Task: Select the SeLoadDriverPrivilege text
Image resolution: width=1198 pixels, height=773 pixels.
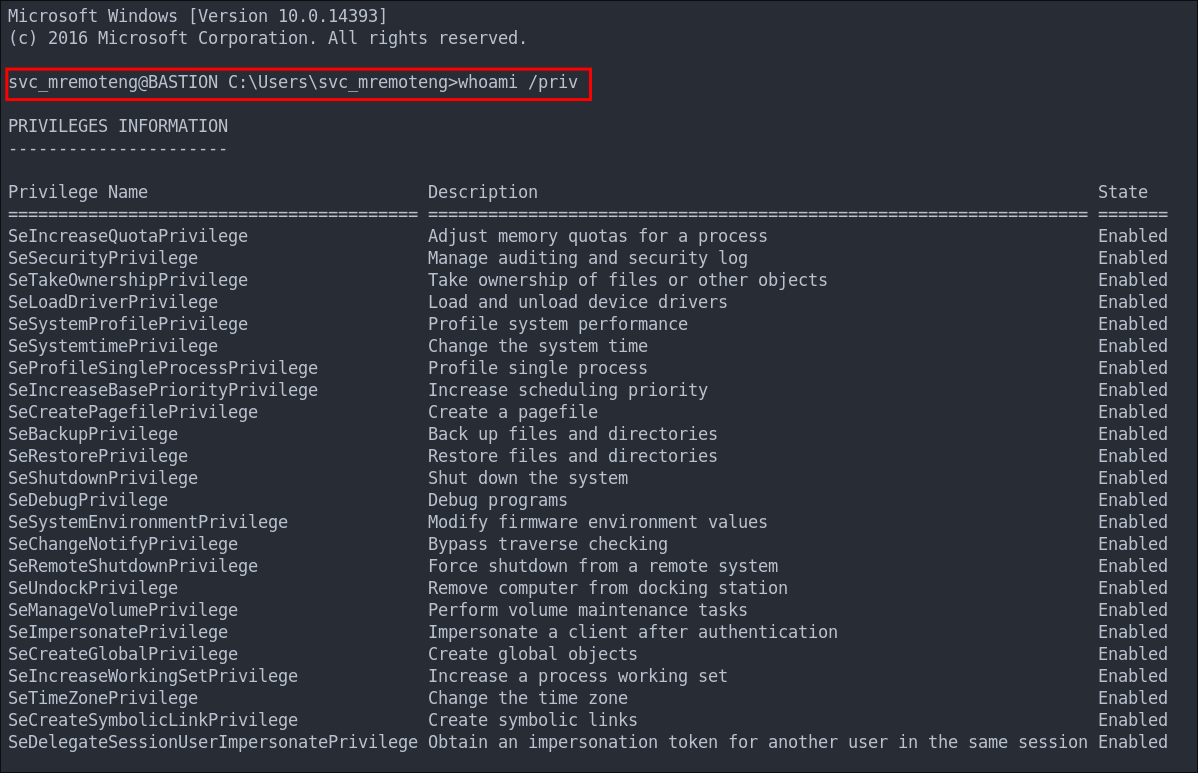Action: (113, 302)
